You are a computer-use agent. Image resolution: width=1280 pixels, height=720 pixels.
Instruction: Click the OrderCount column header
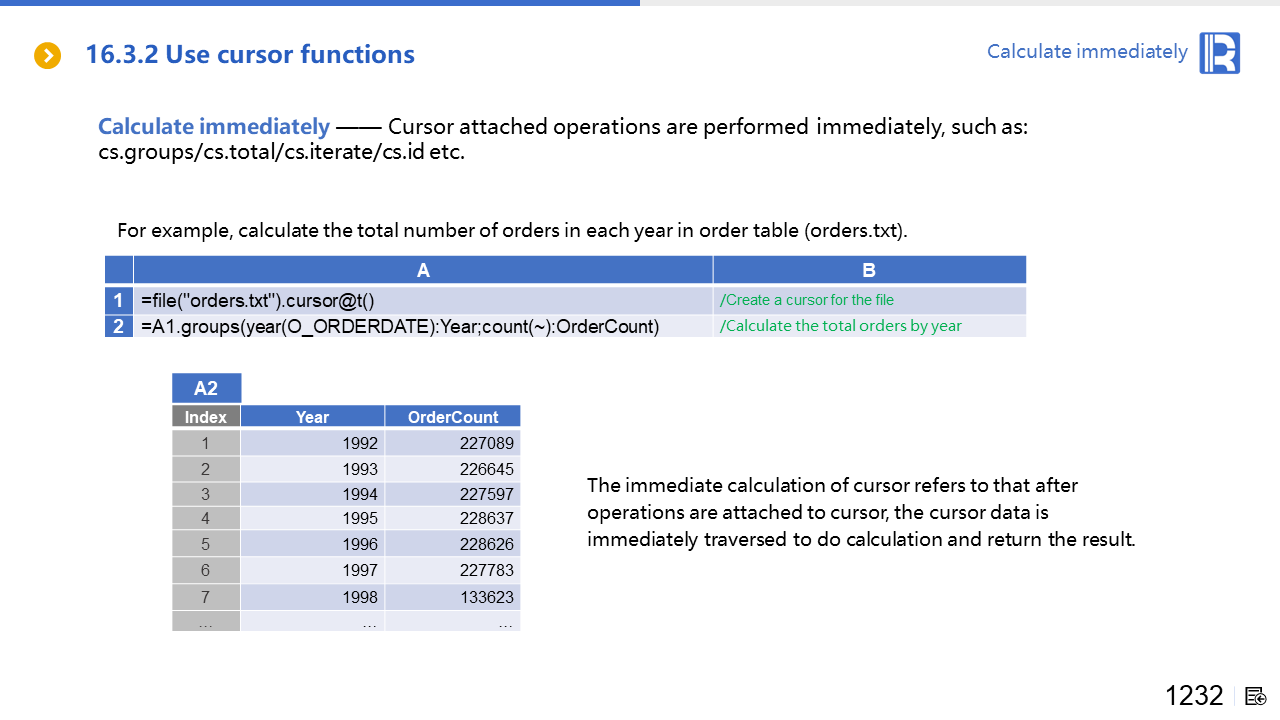pos(452,417)
